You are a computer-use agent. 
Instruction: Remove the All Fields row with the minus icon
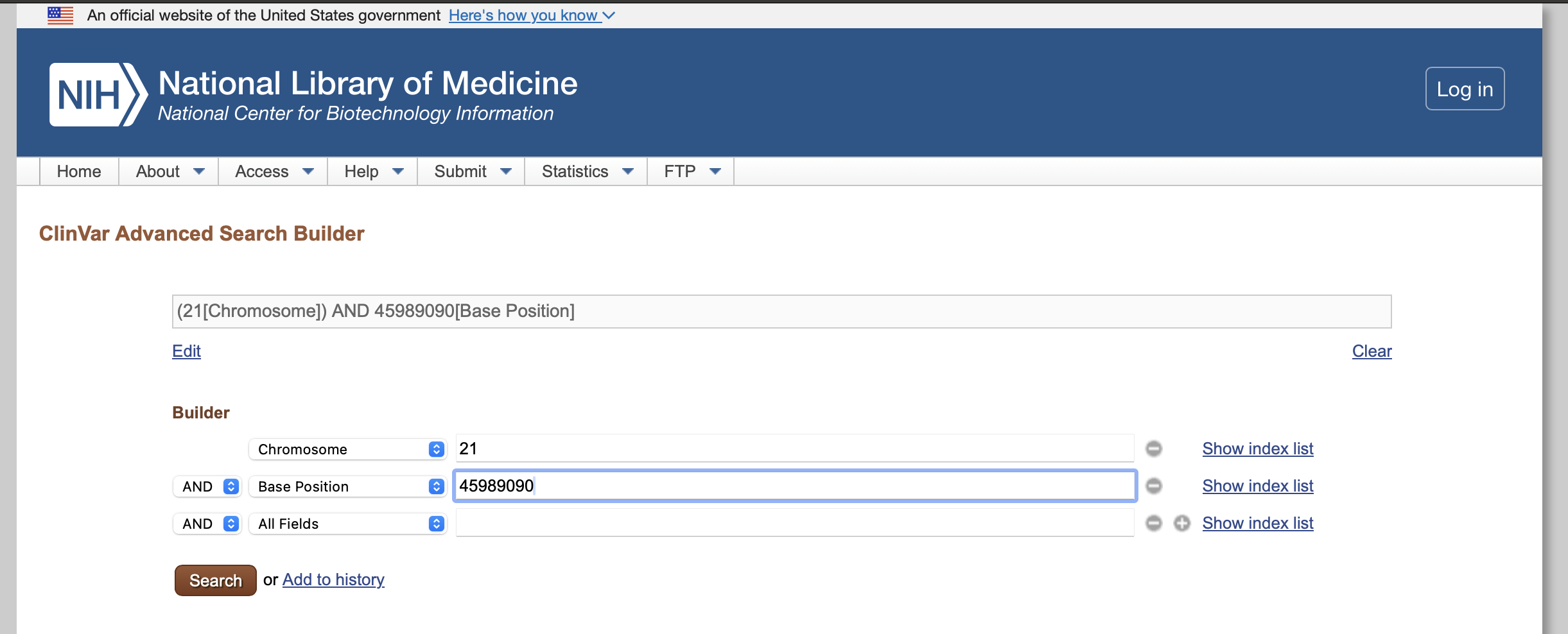[x=1154, y=523]
